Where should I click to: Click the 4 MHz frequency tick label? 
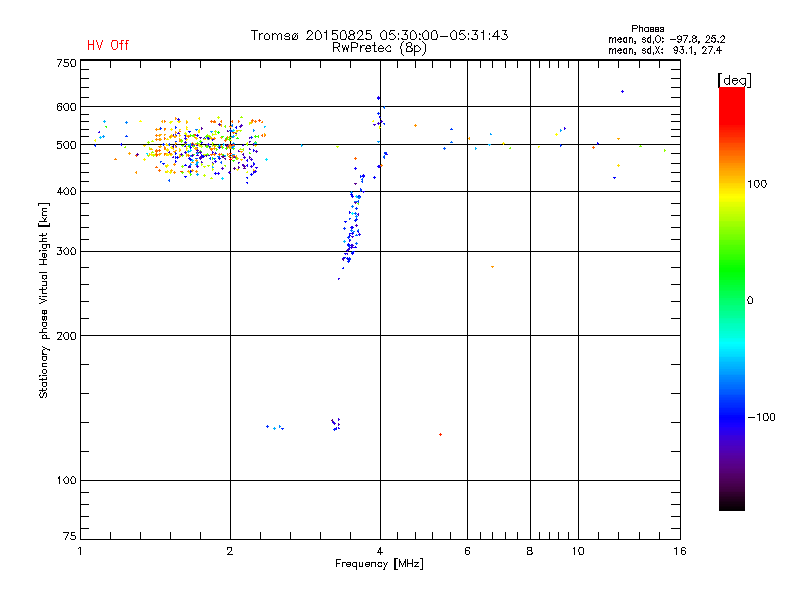pyautogui.click(x=379, y=551)
